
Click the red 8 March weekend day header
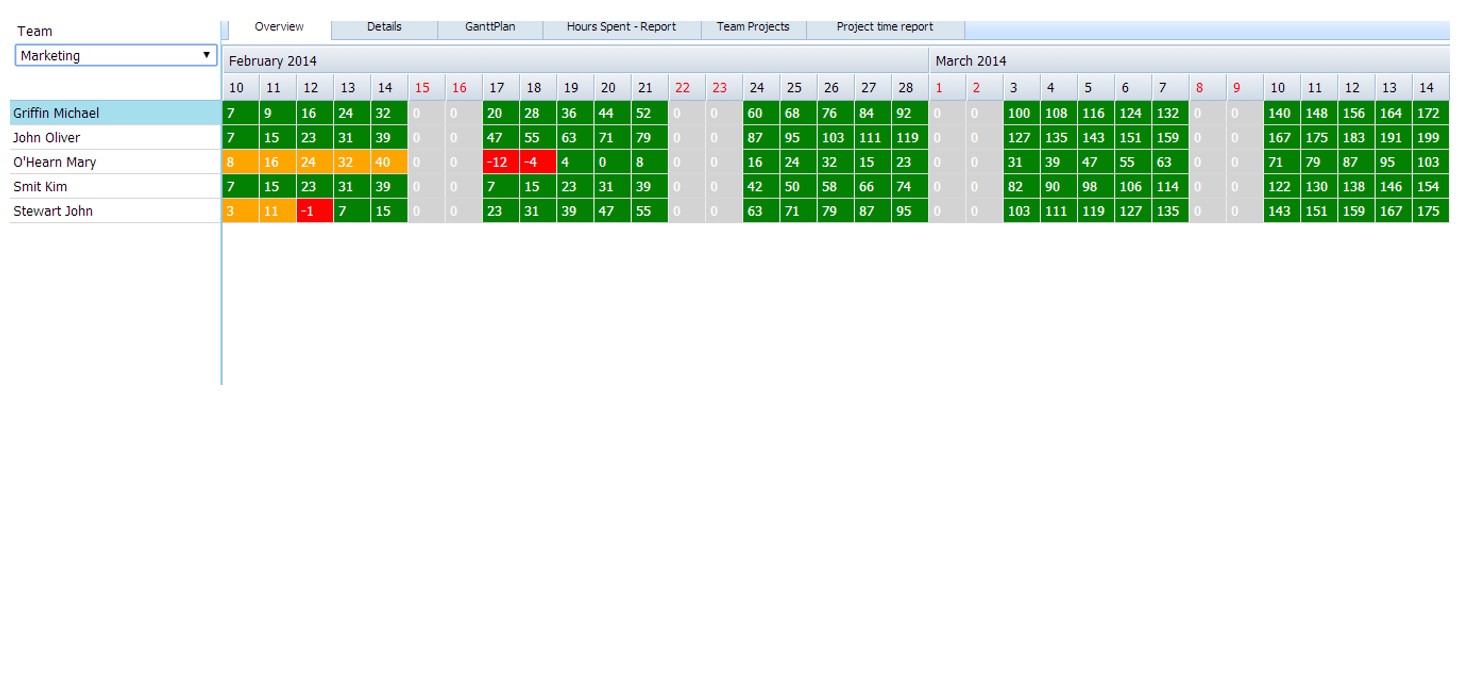[1207, 88]
